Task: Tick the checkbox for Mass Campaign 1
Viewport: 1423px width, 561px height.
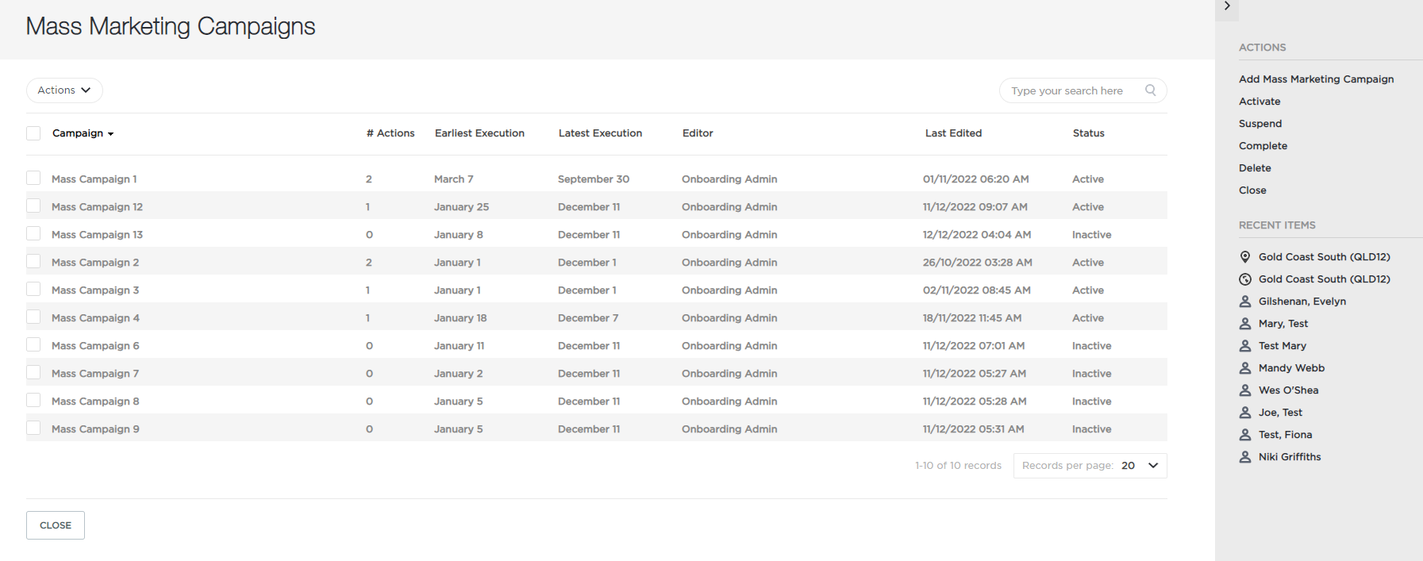Action: click(x=33, y=178)
